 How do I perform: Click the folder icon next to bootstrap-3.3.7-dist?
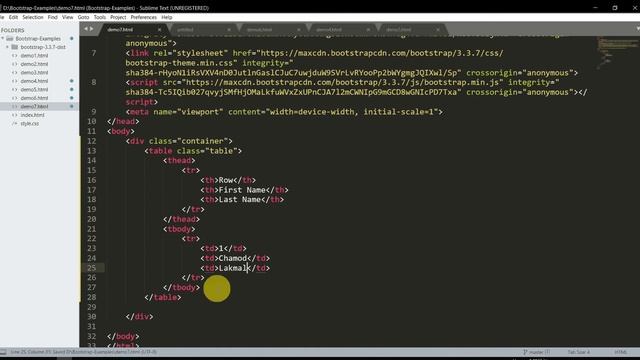[15, 47]
